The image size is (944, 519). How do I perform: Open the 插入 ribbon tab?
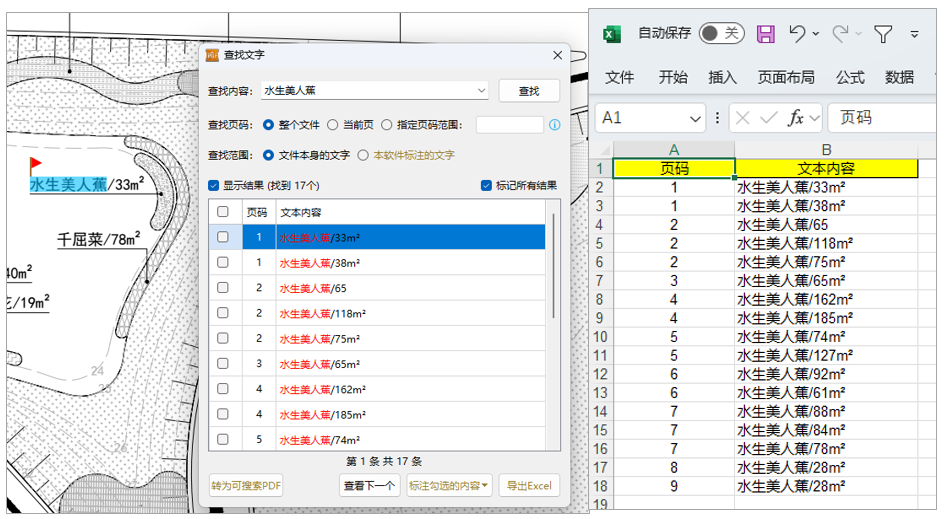(x=722, y=77)
